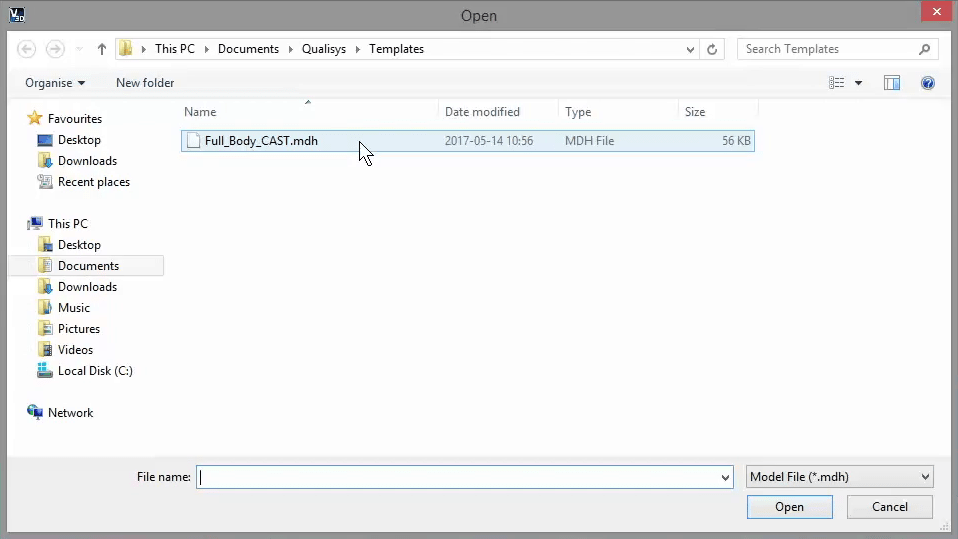This screenshot has height=539, width=958.
Task: Toggle the preview pane icon
Action: click(892, 83)
